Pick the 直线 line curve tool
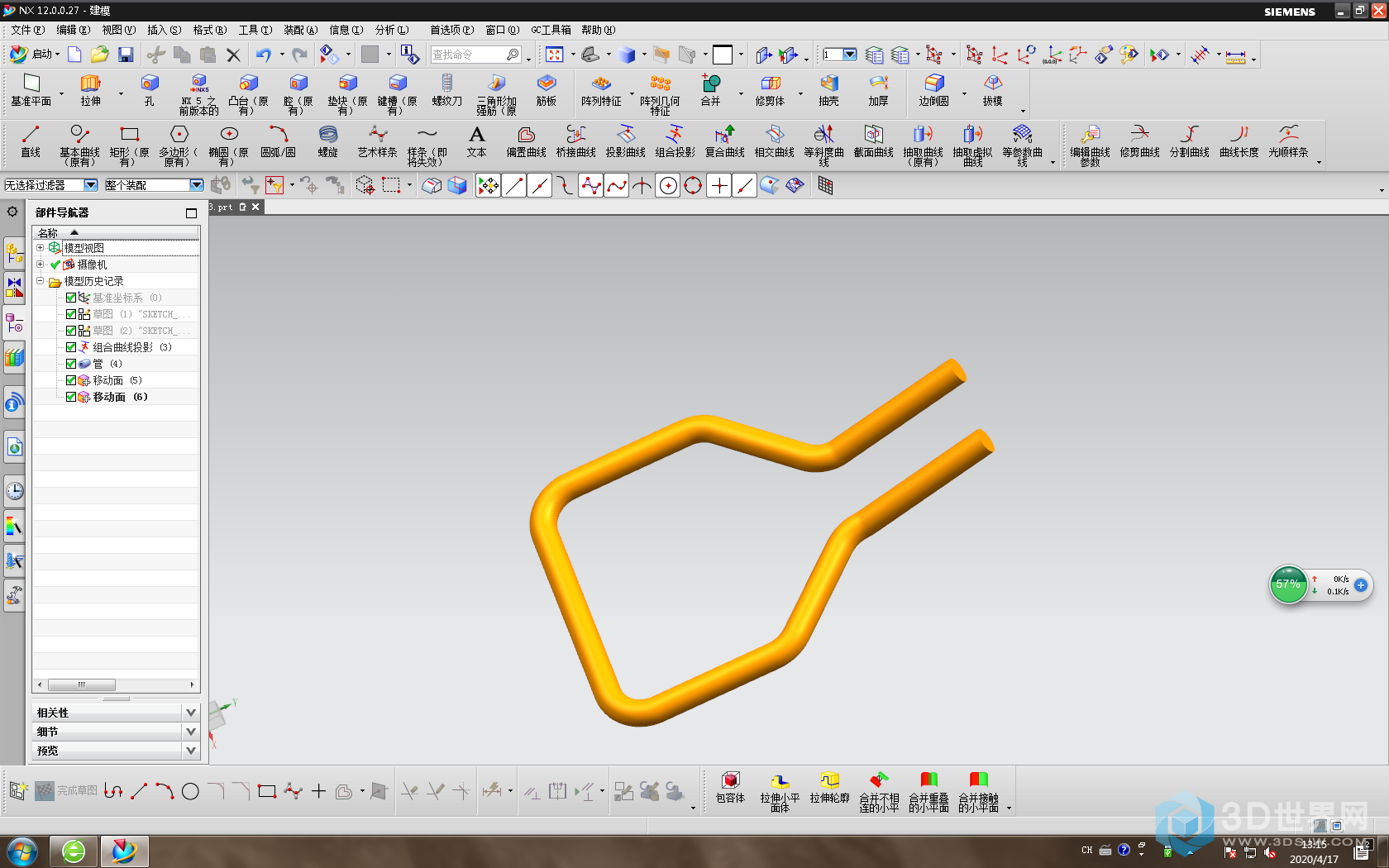 [31, 141]
